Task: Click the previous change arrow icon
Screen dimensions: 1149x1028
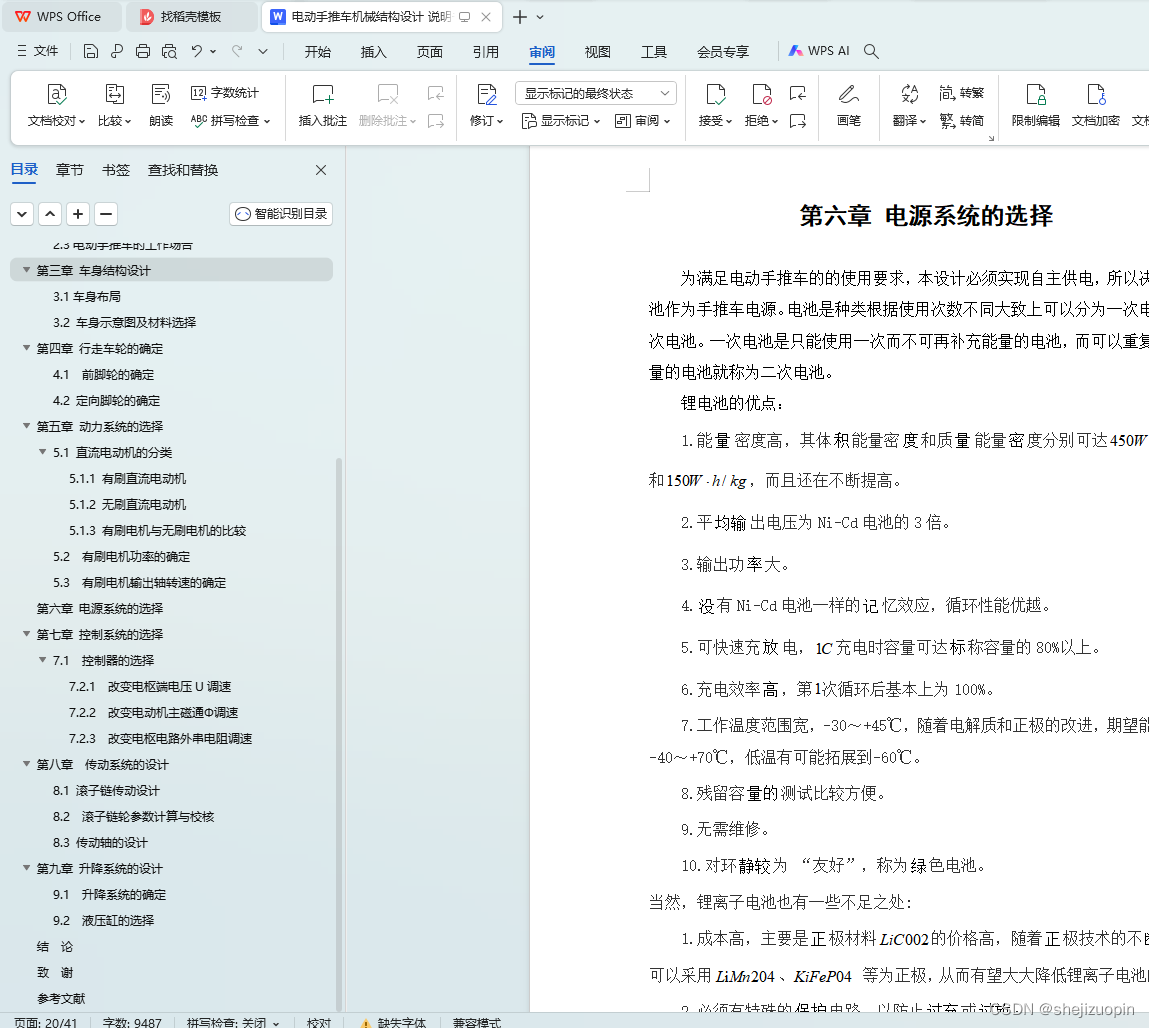Action: point(798,93)
